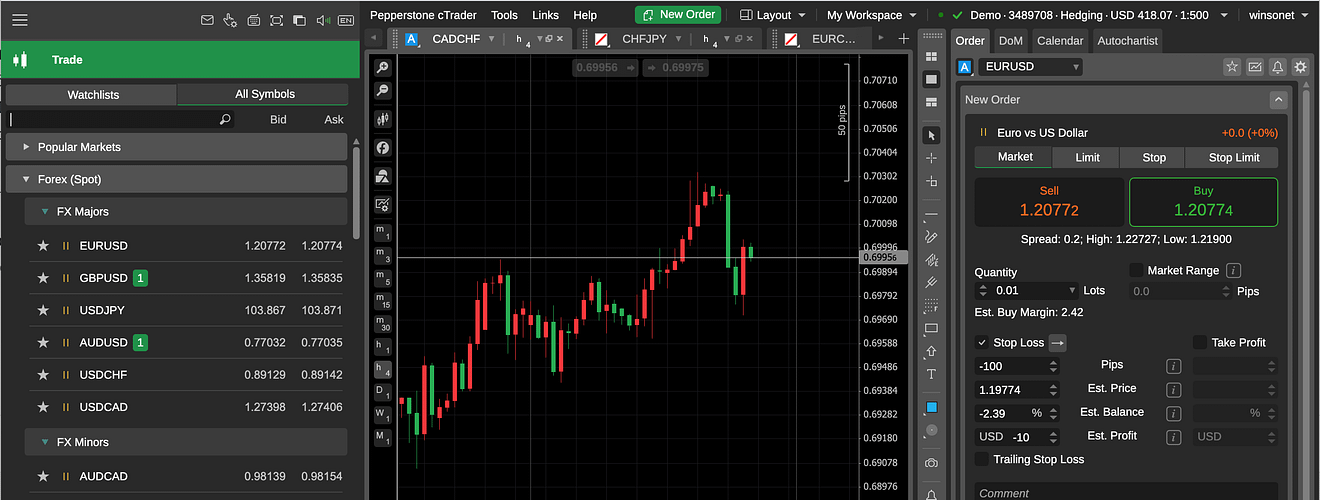Viewport: 1320px width, 500px height.
Task: Click the Facebook share icon on chart
Action: 382,148
